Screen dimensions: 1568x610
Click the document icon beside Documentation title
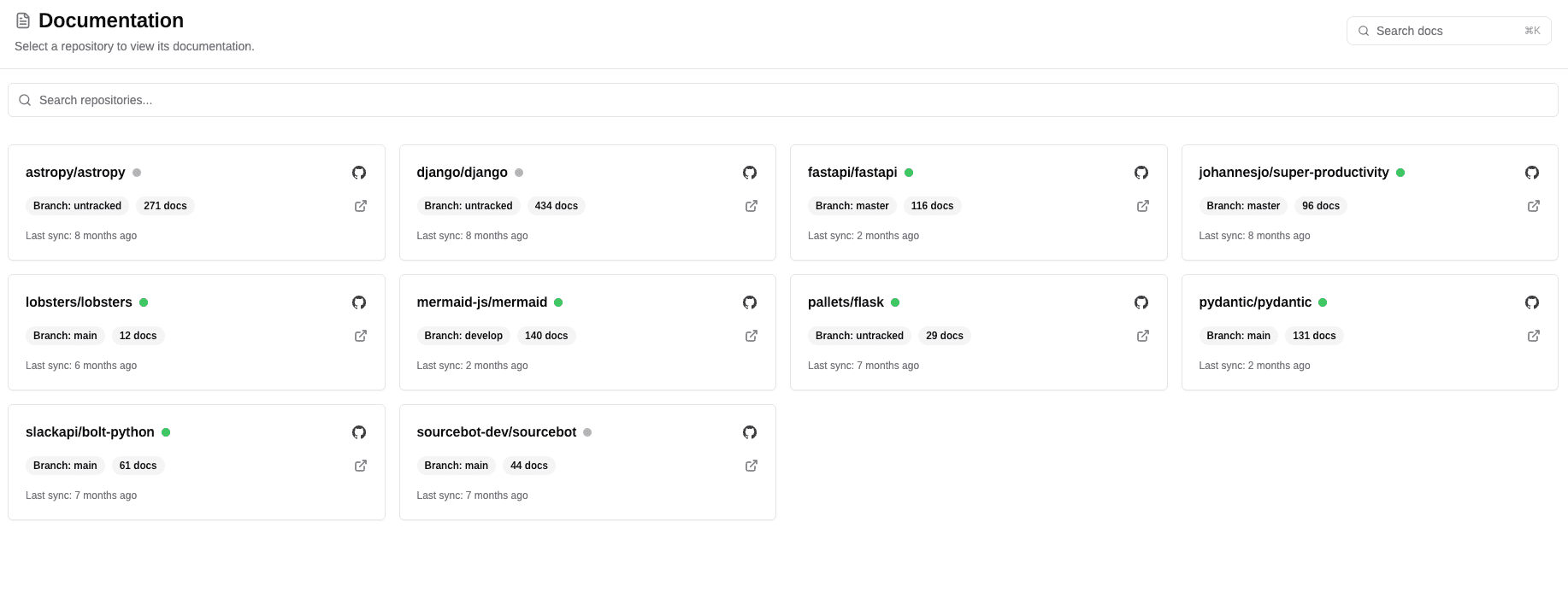click(23, 21)
